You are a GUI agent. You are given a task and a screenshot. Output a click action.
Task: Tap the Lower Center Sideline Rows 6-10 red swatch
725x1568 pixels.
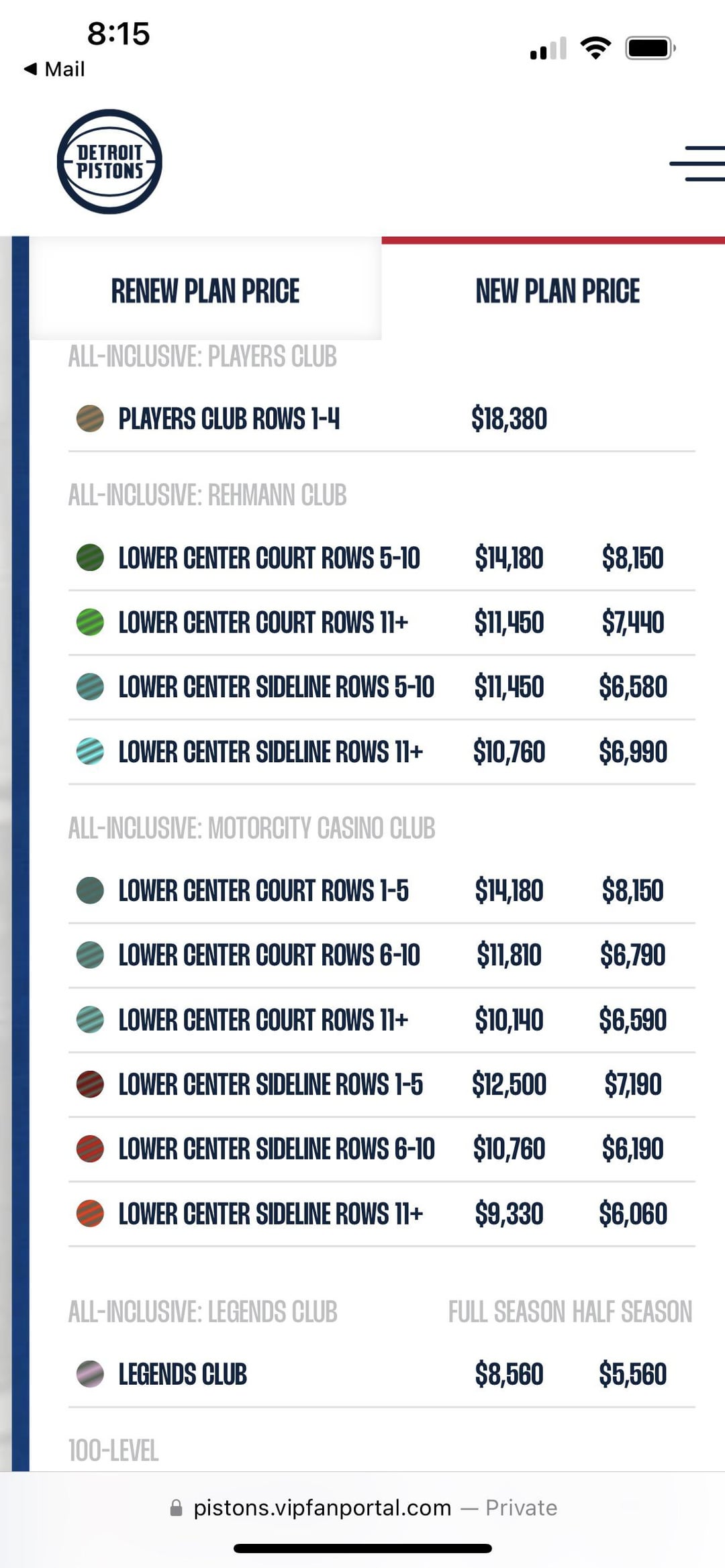coord(90,1149)
